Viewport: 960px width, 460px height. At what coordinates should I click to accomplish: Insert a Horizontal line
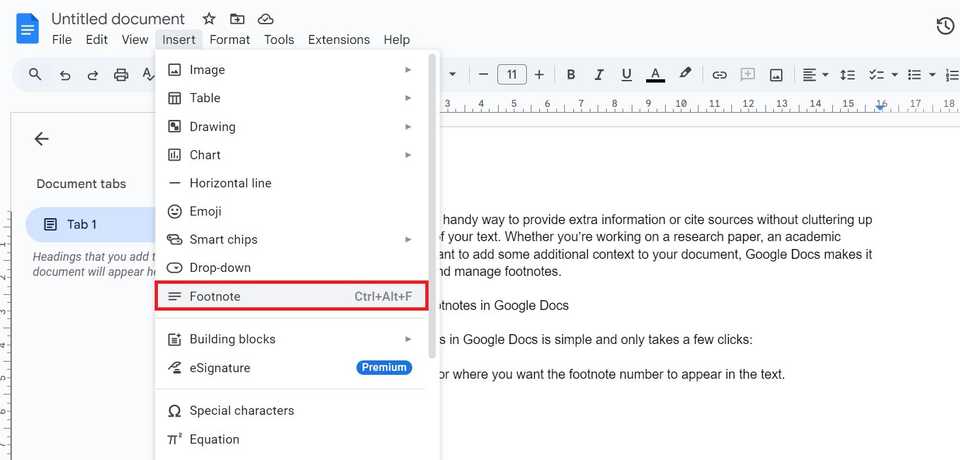coord(291,183)
